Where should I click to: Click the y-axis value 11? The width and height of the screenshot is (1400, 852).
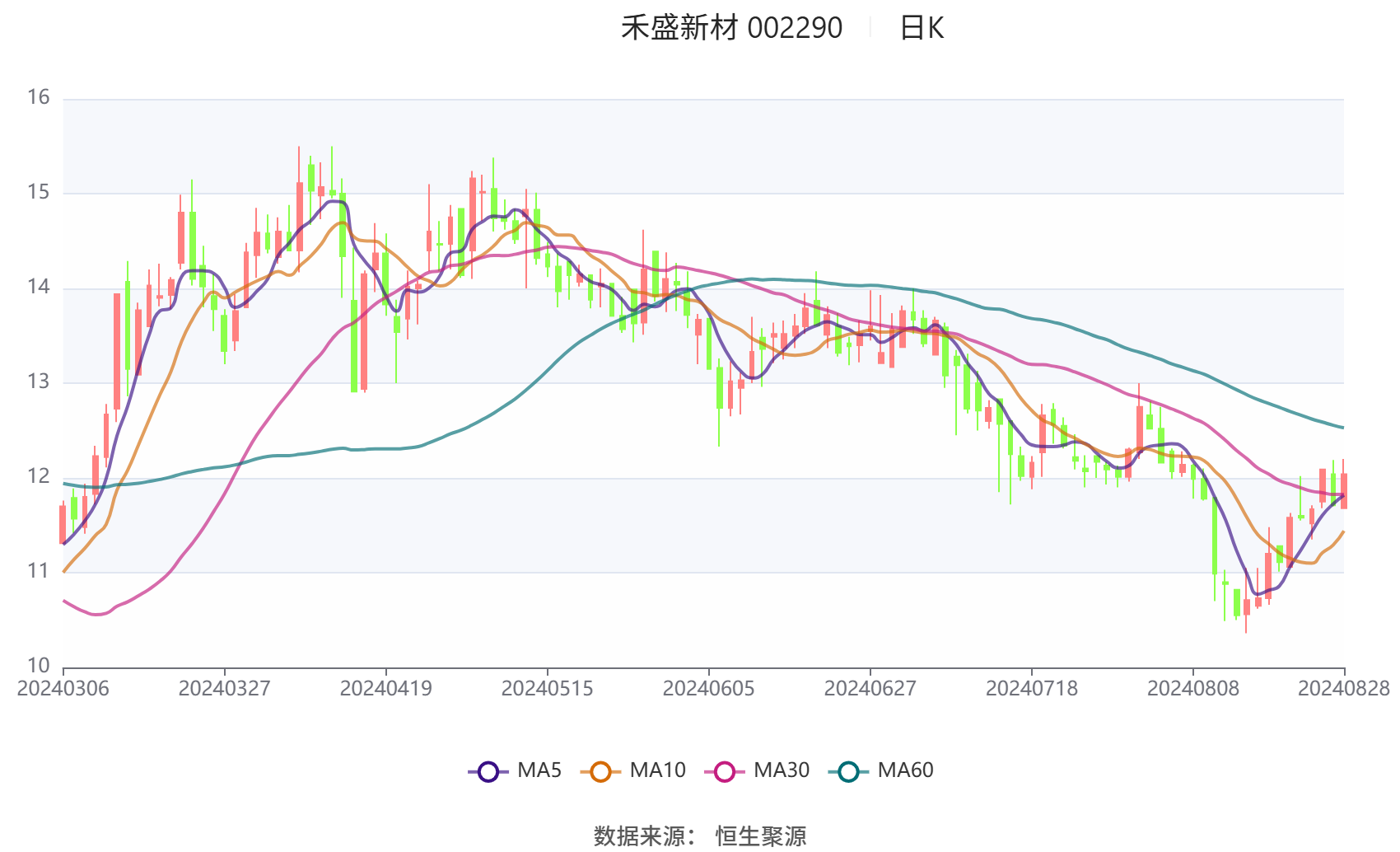pyautogui.click(x=39, y=571)
